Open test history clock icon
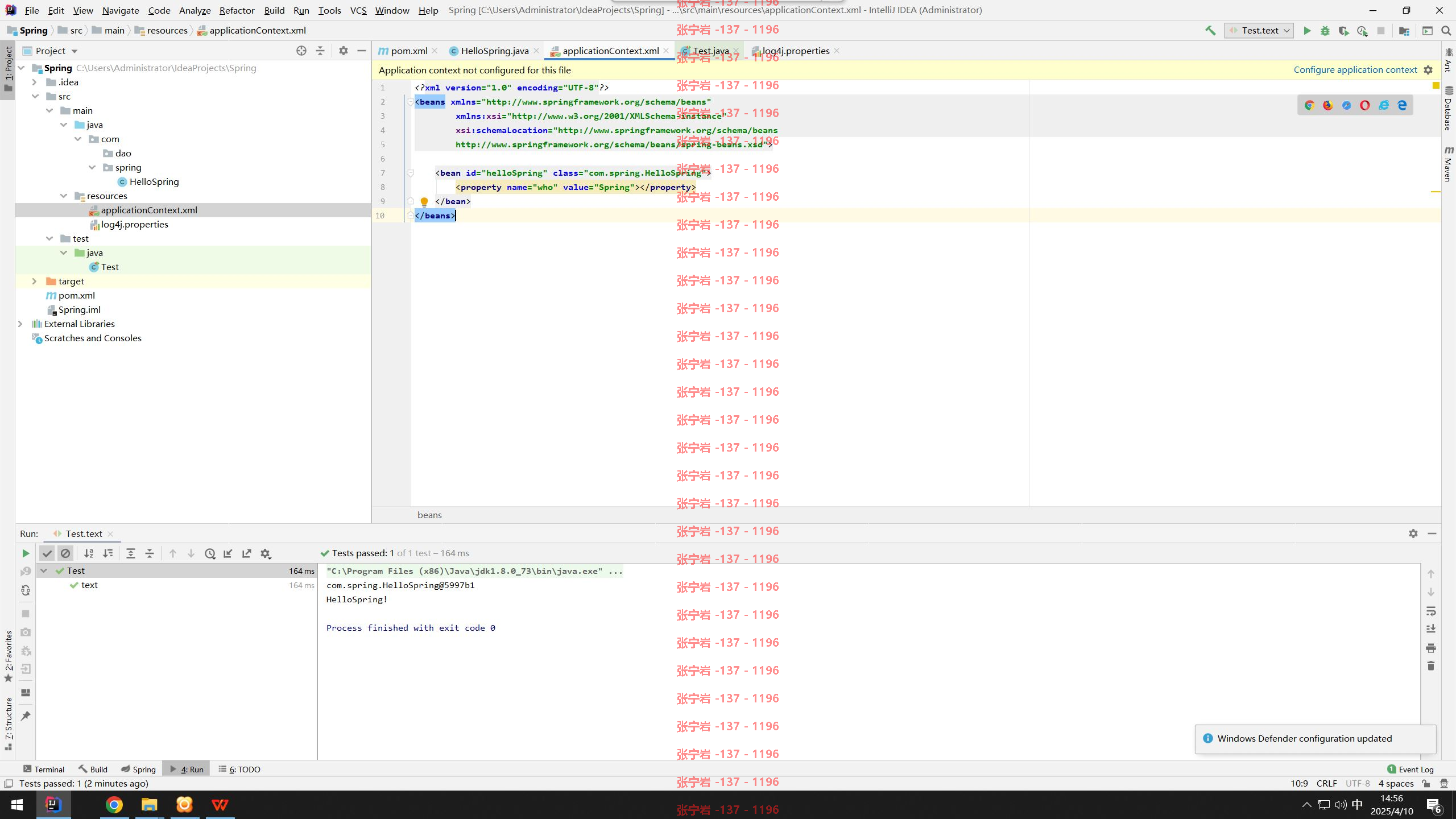Viewport: 1456px width, 819px height. pyautogui.click(x=210, y=553)
